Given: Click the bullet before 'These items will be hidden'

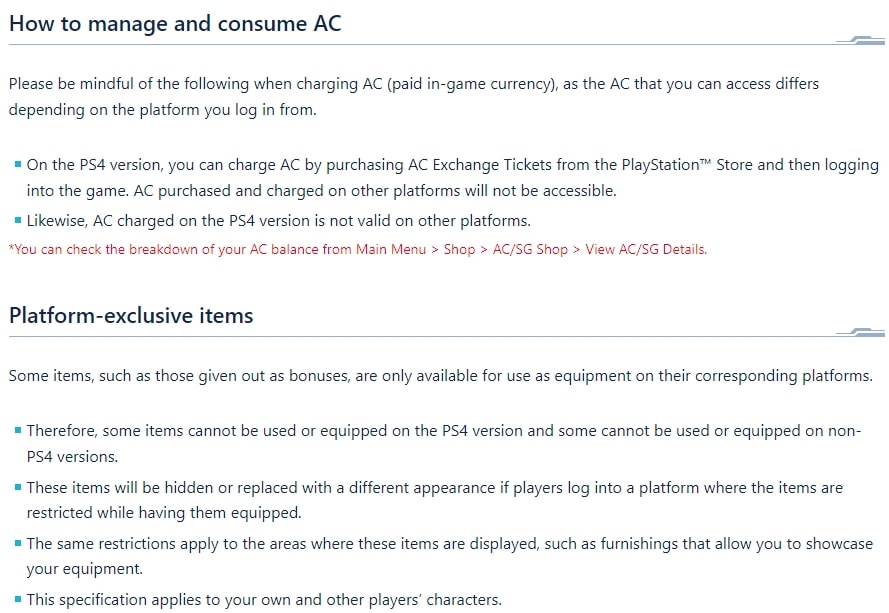Looking at the screenshot, I should (18, 487).
